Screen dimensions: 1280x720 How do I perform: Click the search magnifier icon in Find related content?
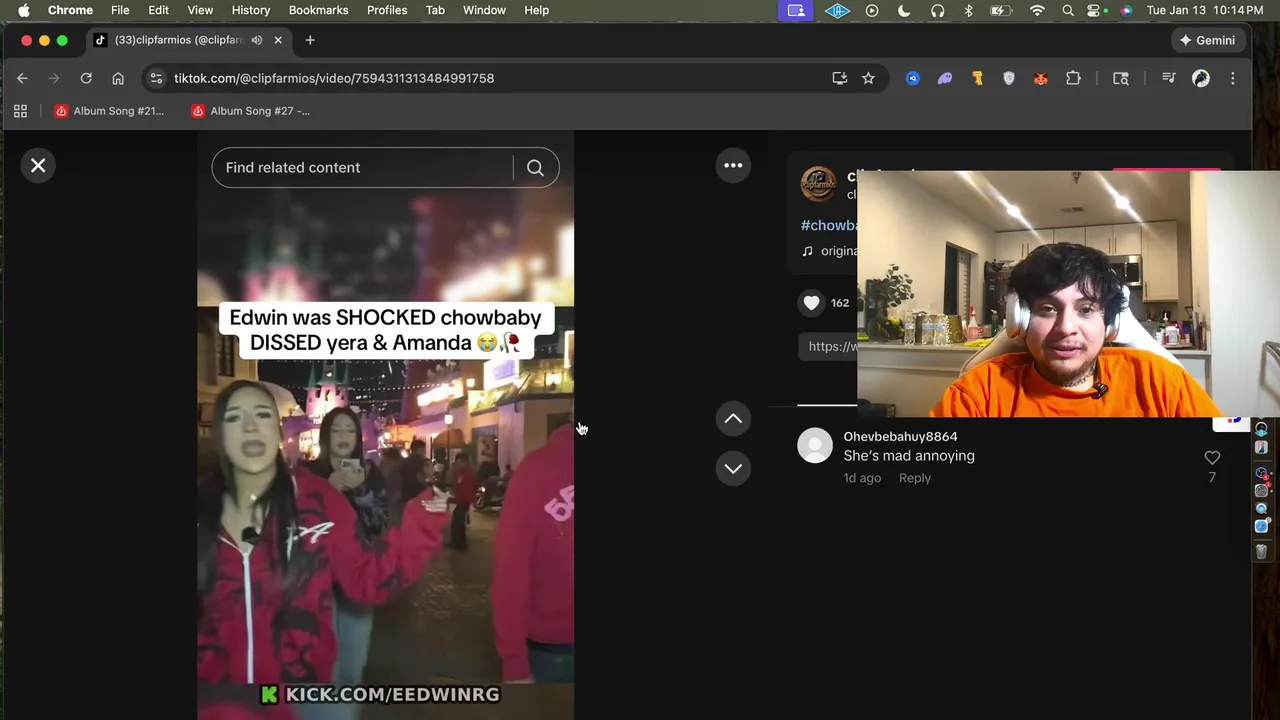click(535, 168)
